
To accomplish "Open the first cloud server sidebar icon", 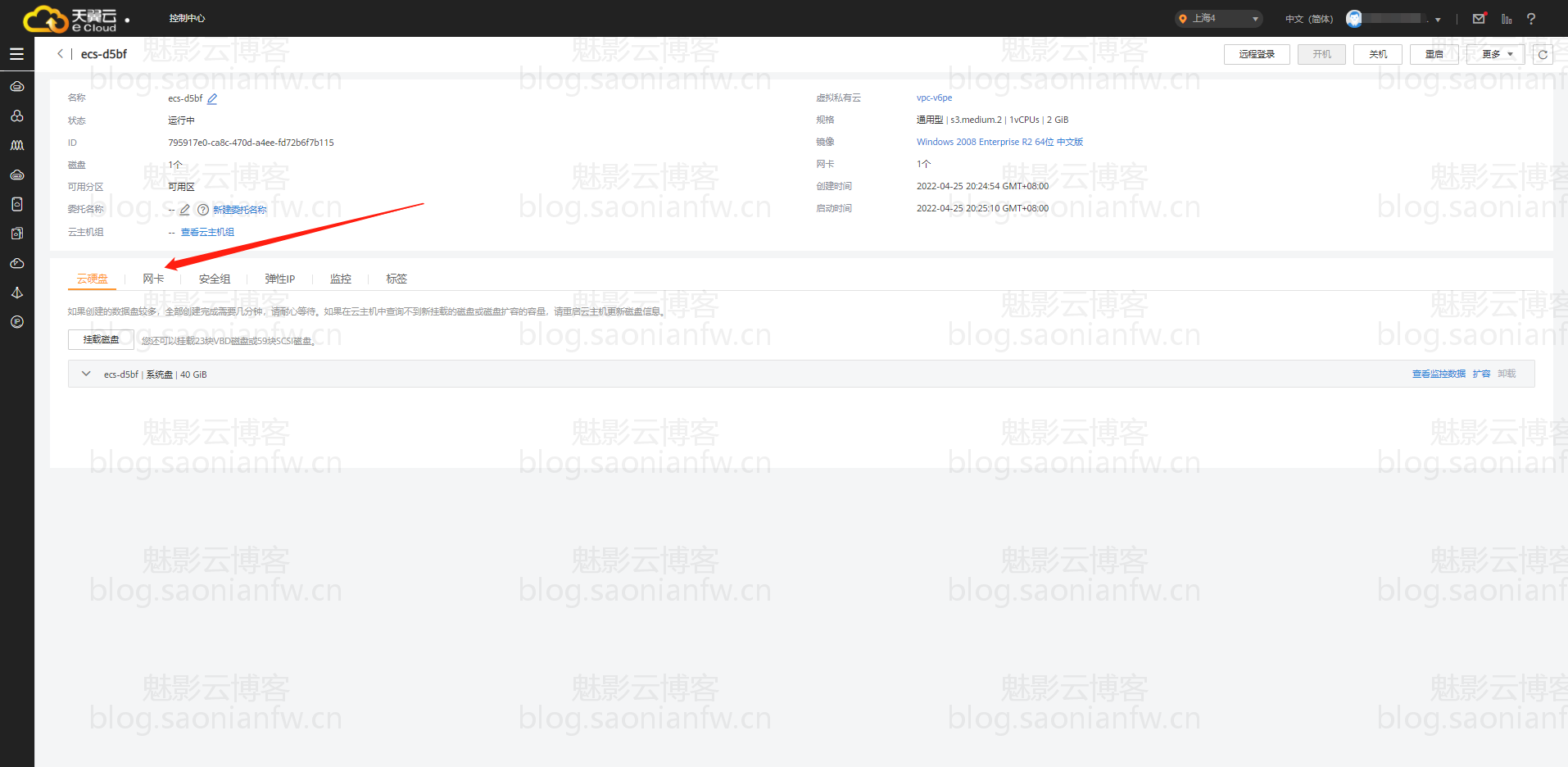I will click(16, 86).
